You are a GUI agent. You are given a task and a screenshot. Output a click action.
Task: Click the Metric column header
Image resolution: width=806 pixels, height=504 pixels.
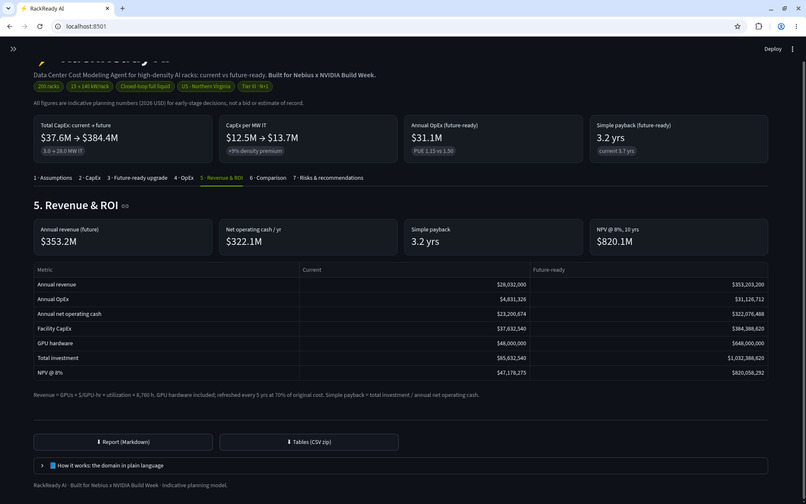click(167, 270)
